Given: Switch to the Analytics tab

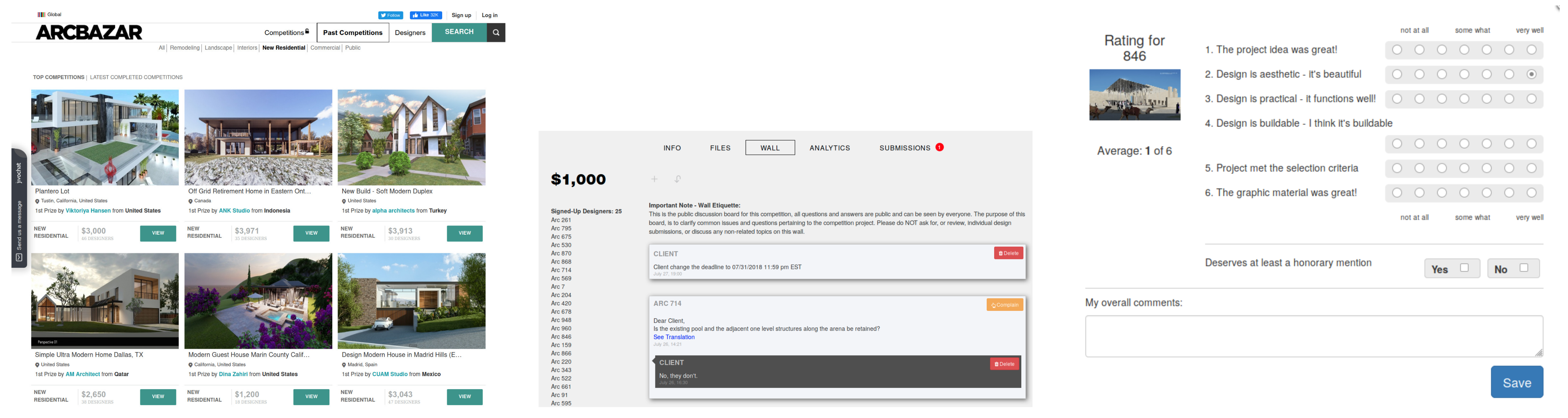Looking at the screenshot, I should 829,148.
